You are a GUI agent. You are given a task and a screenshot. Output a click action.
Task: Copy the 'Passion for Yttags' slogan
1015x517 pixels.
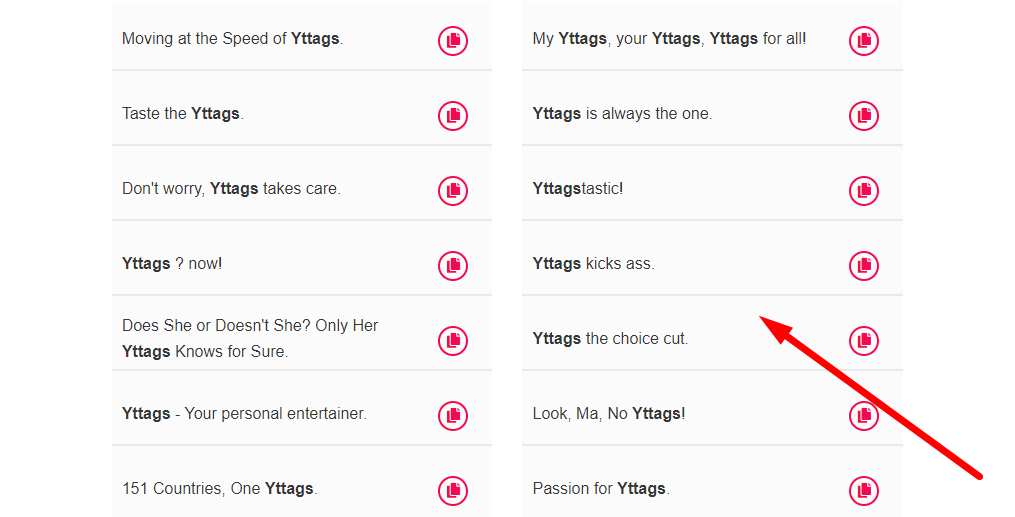coord(864,491)
